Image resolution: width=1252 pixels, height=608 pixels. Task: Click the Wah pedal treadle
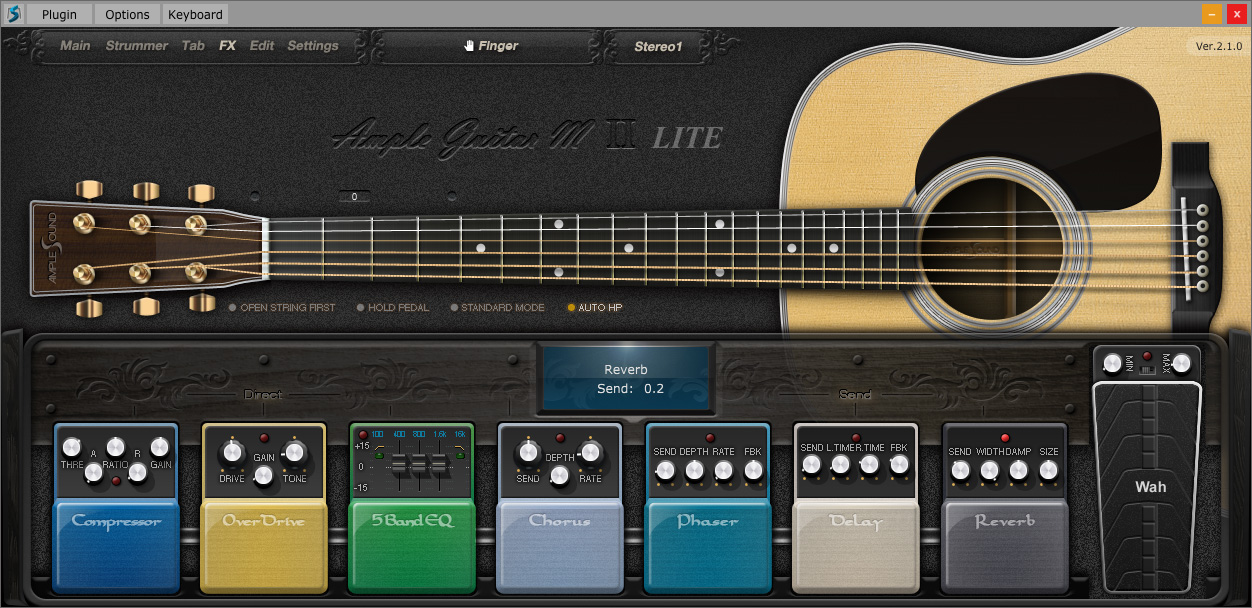click(x=1149, y=487)
